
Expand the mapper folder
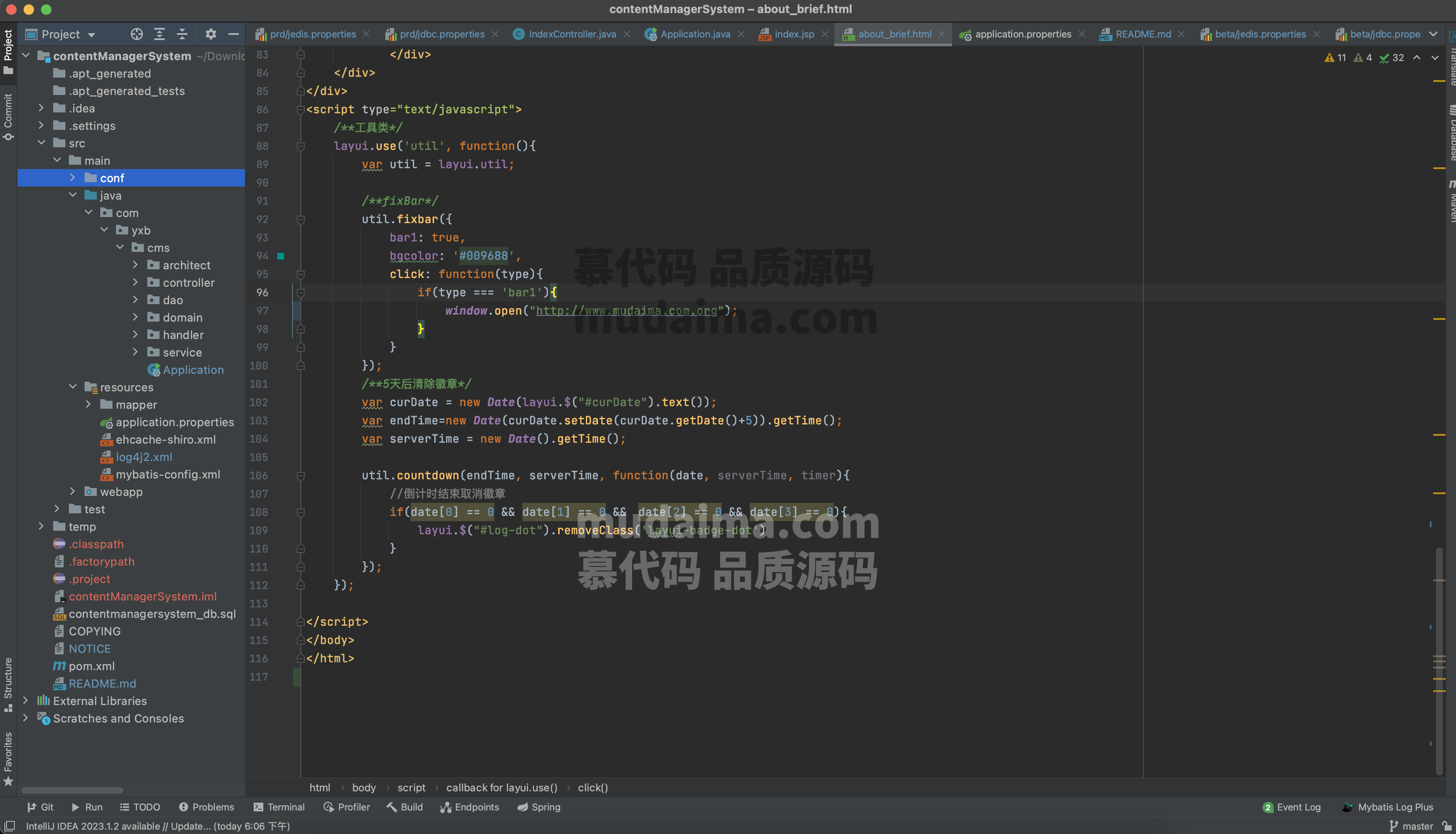[x=88, y=404]
